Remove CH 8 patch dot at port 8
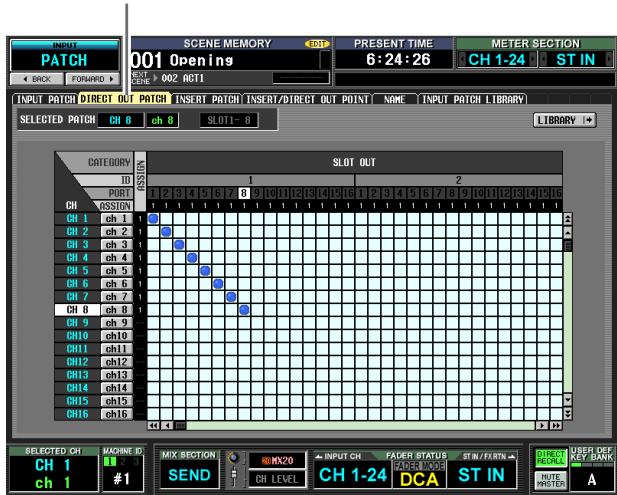 pyautogui.click(x=244, y=310)
